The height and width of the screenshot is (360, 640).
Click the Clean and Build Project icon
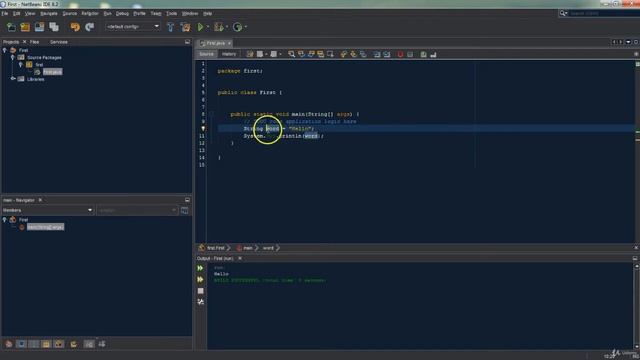click(x=185, y=27)
